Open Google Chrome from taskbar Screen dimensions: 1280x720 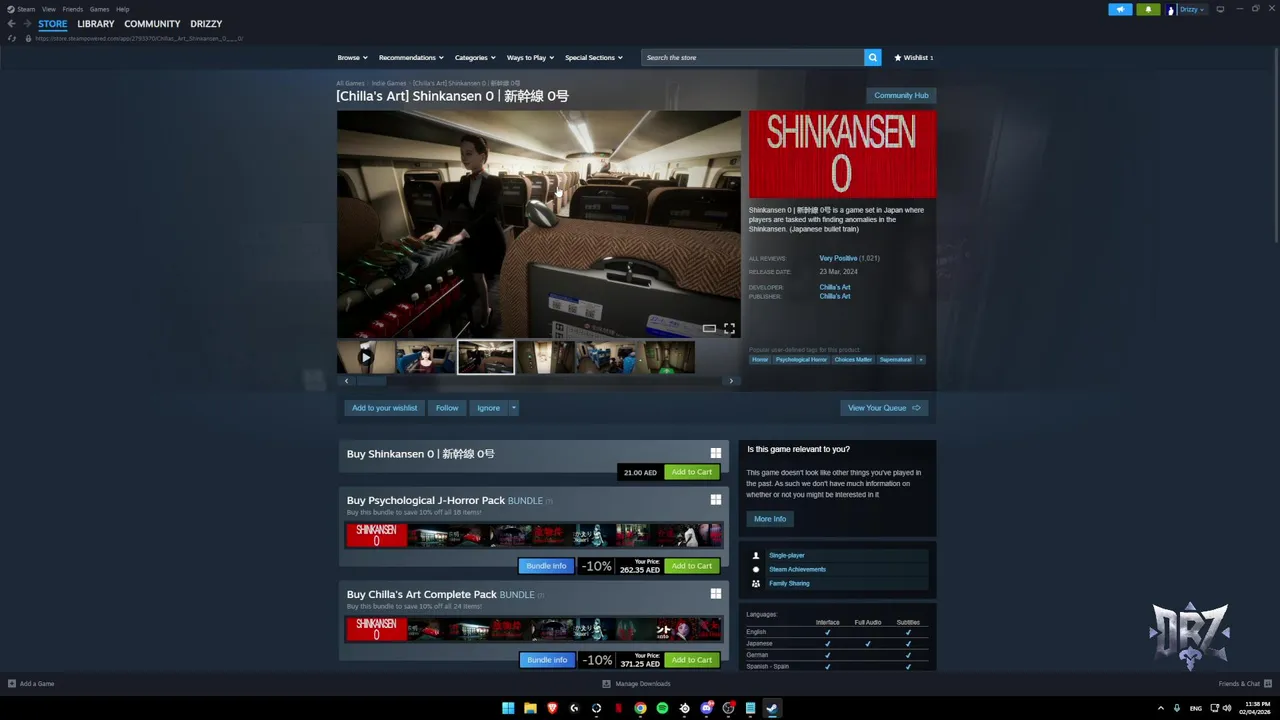click(x=640, y=708)
